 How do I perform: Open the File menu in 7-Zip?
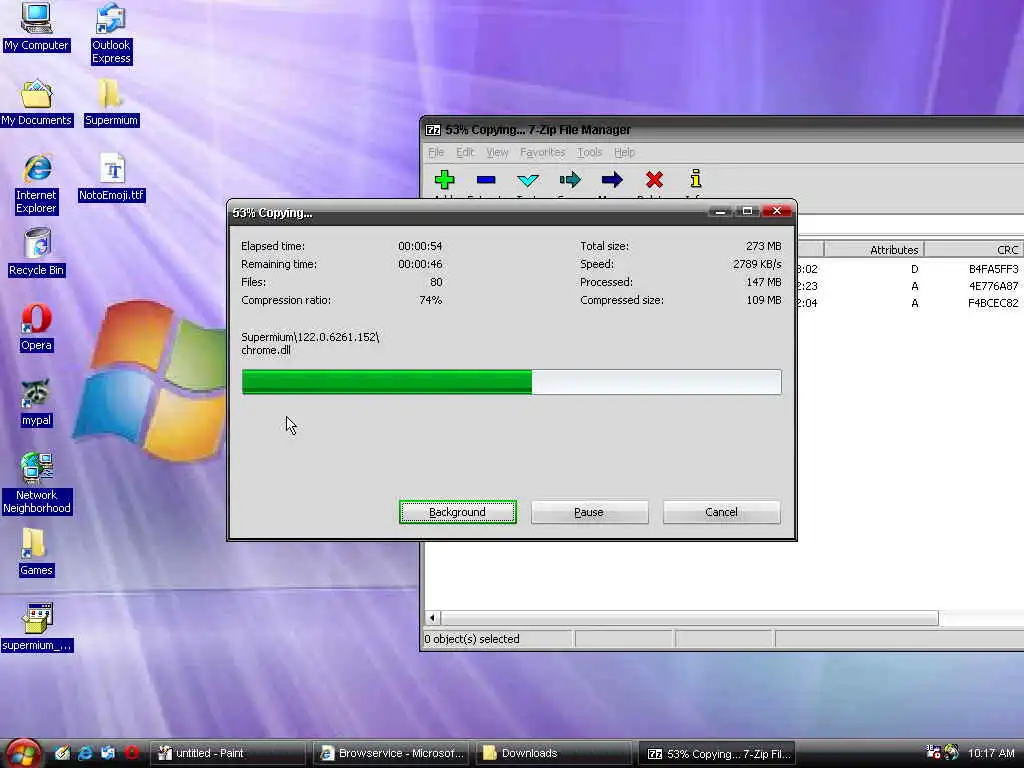(436, 152)
